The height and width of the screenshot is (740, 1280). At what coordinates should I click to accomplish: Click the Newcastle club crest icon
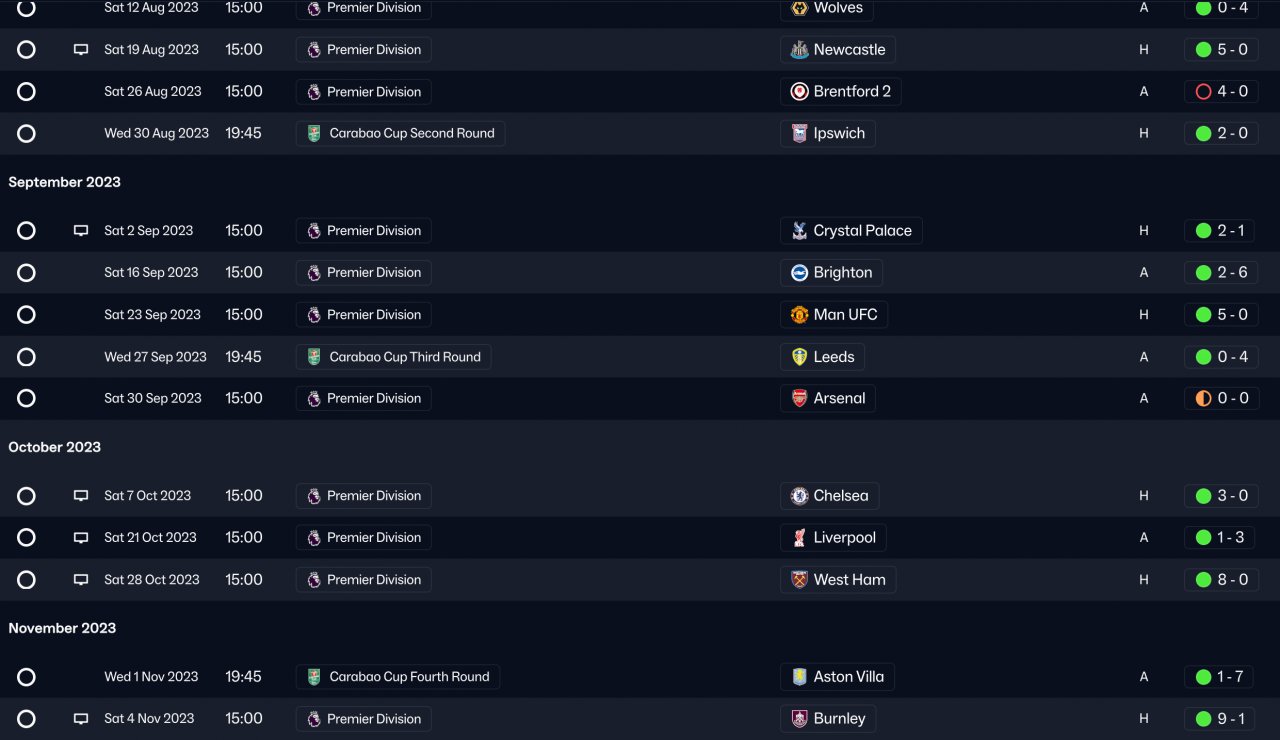coord(799,50)
